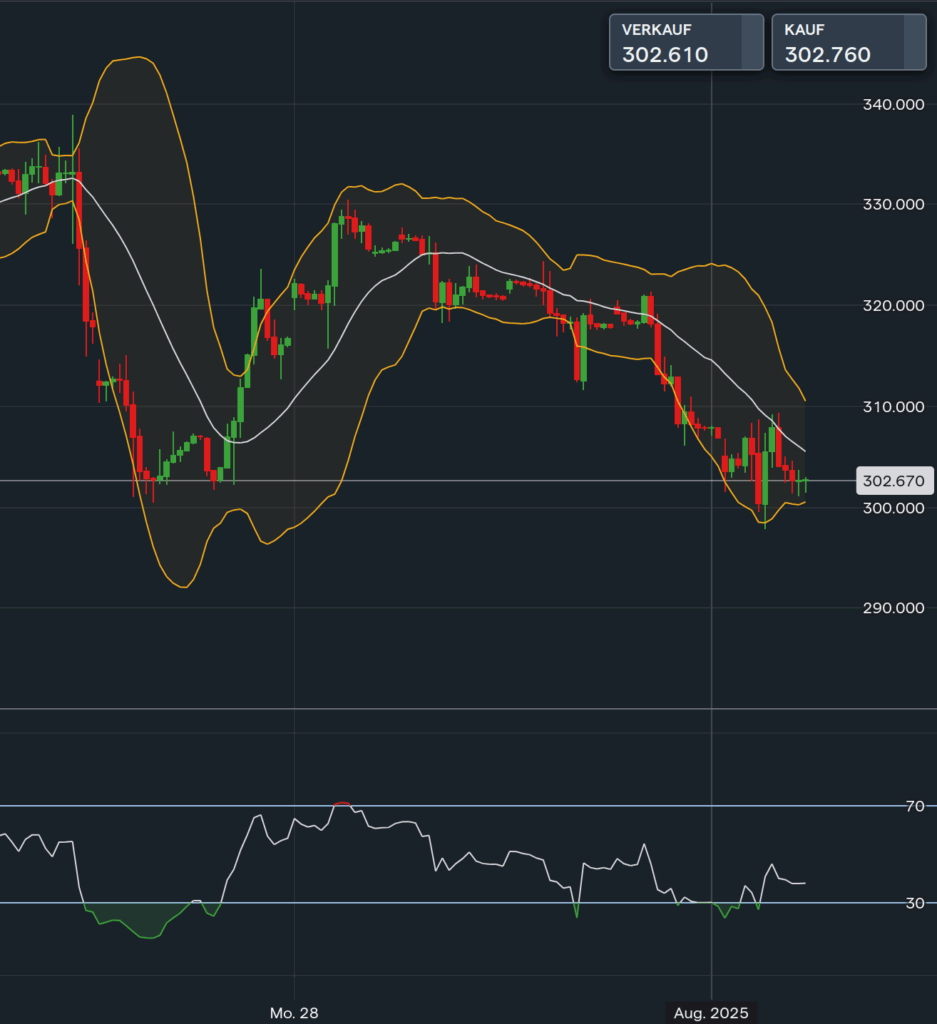937x1024 pixels.
Task: Click the horizontal current price line
Action: click(x=500, y=481)
